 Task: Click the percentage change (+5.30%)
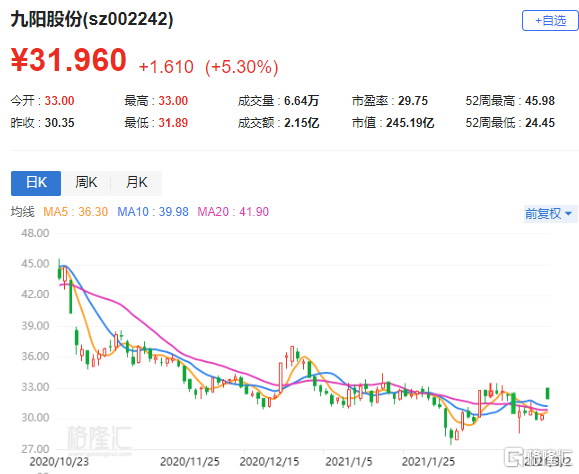241,67
